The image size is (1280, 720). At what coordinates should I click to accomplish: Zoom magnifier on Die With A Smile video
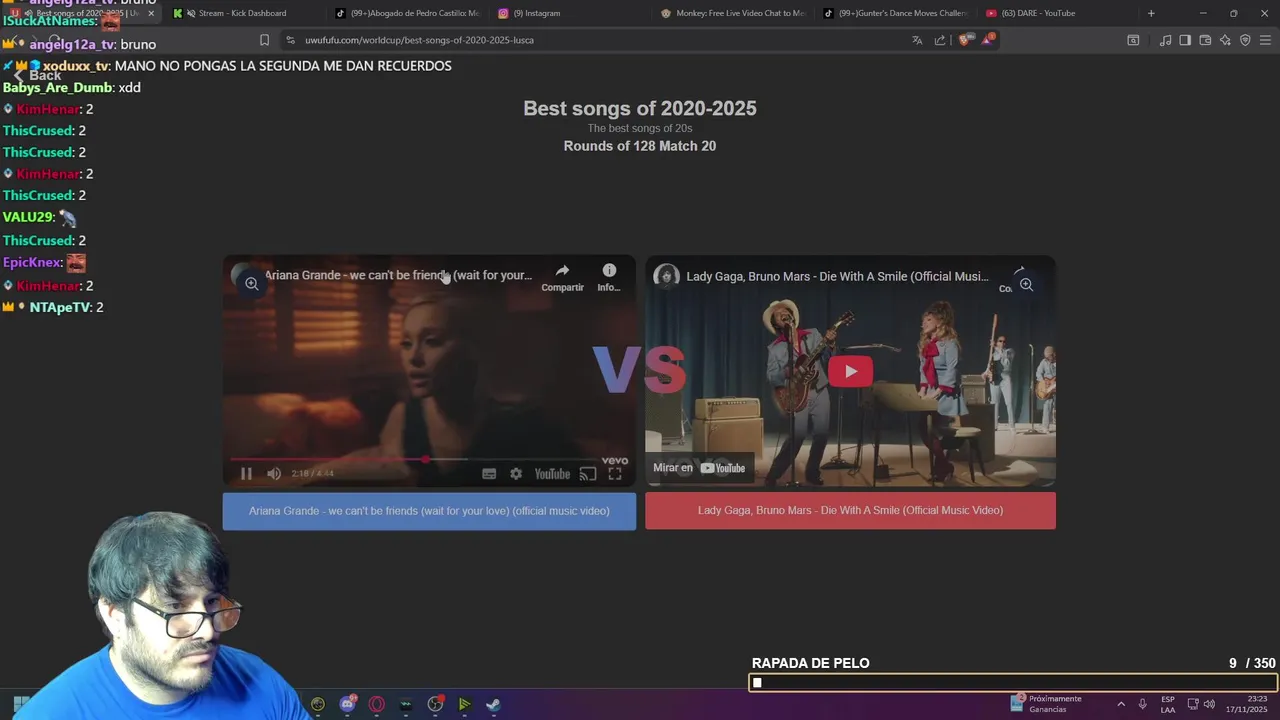(x=1026, y=285)
